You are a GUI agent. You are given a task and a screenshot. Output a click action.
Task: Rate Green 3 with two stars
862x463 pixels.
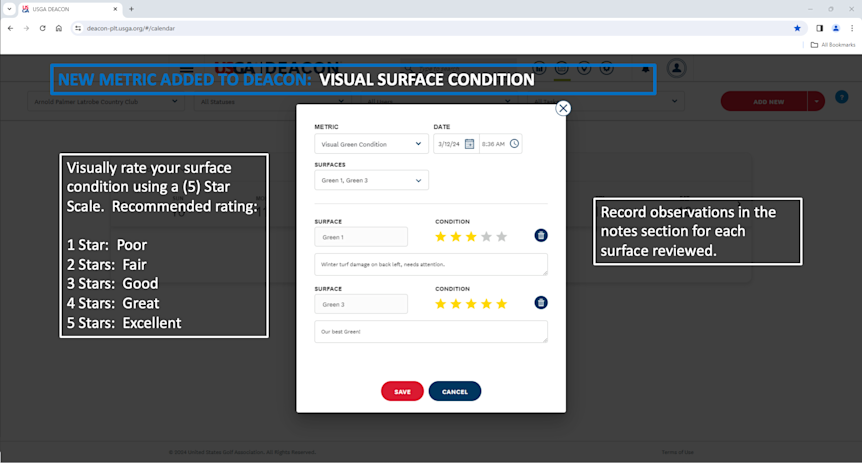pos(456,304)
